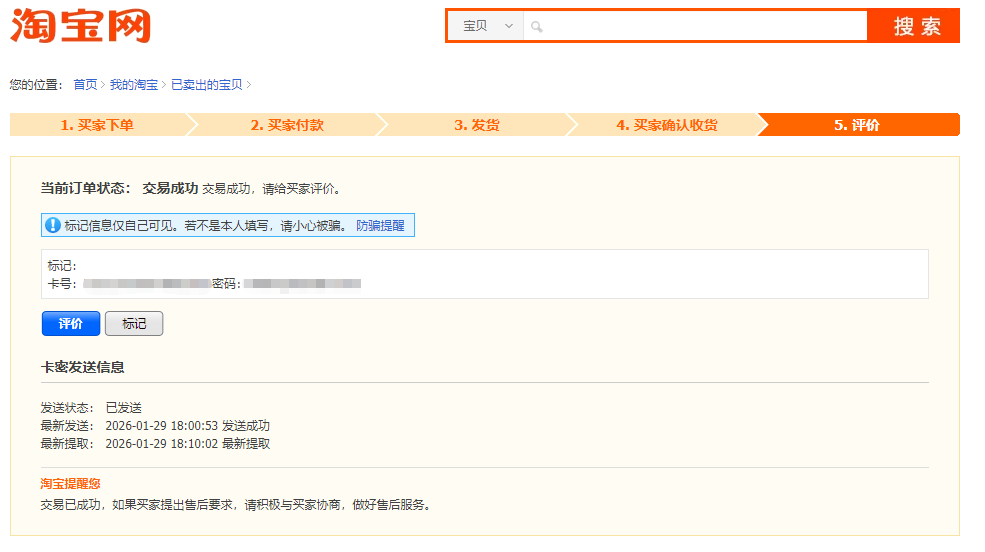Navigate to 已卖出的宝贝 breadcrumb

[206, 85]
